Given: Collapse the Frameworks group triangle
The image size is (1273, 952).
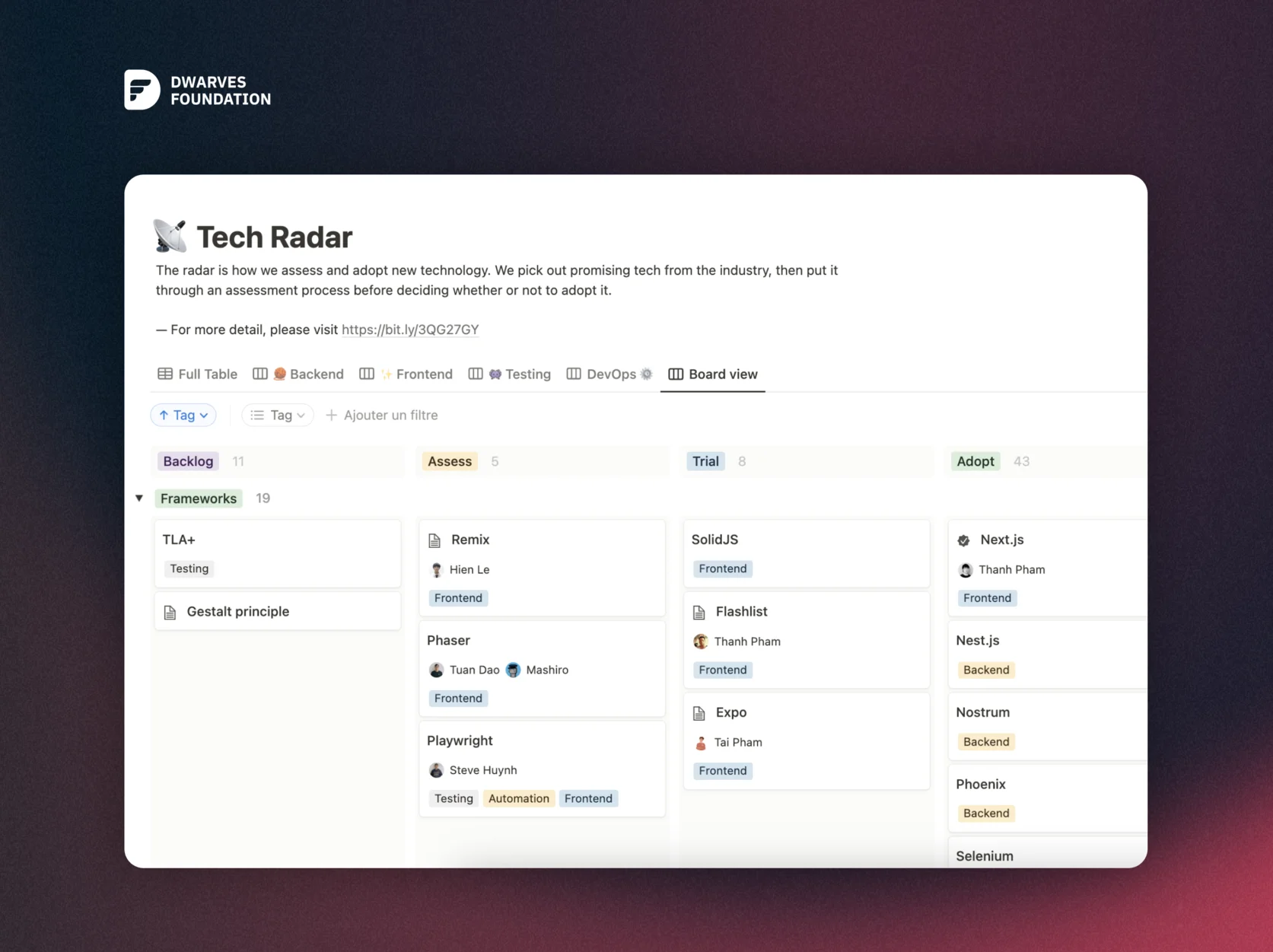Looking at the screenshot, I should tap(139, 498).
